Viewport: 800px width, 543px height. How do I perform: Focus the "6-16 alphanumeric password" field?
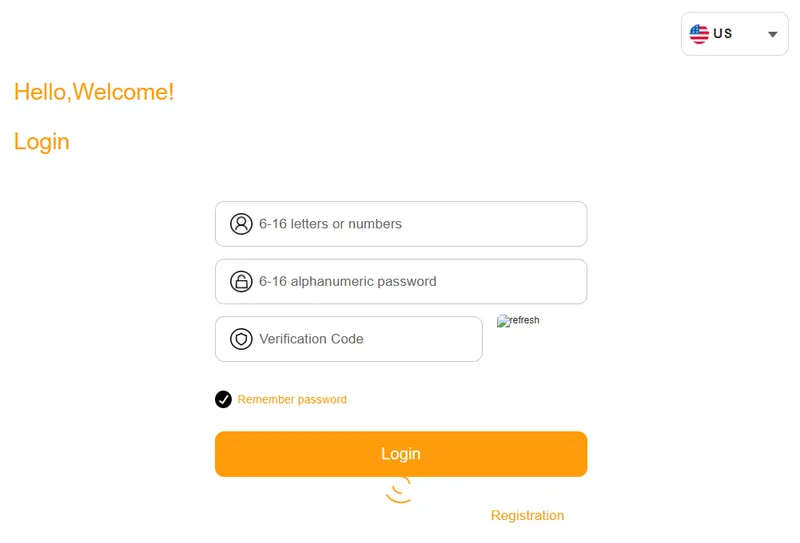401,281
